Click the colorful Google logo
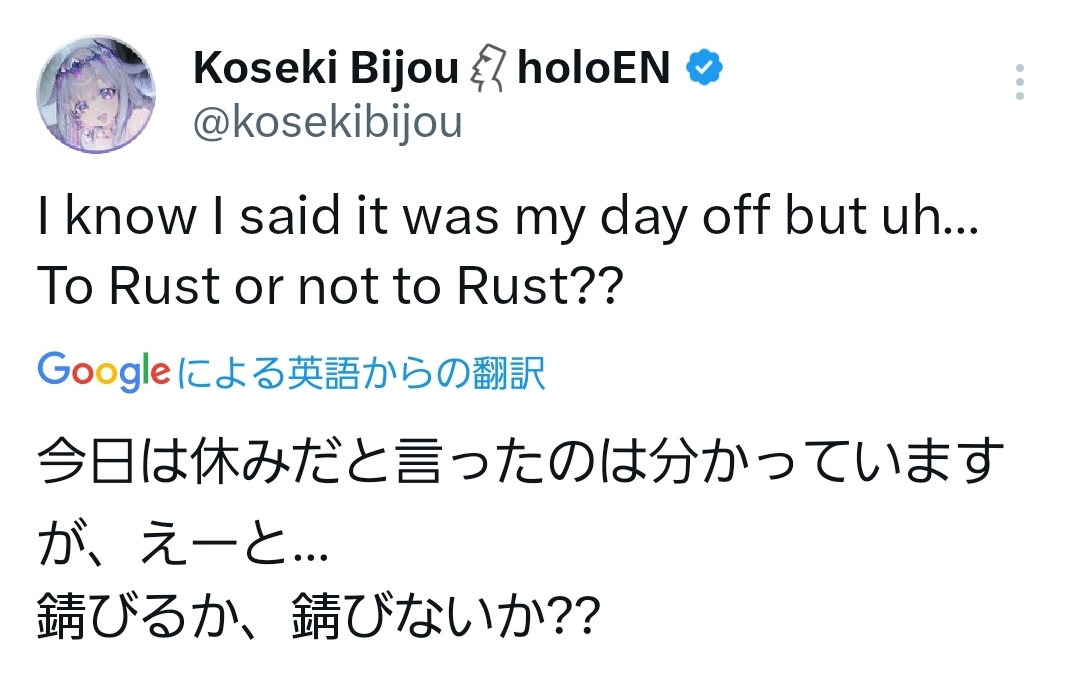The image size is (1080, 682). pos(104,371)
